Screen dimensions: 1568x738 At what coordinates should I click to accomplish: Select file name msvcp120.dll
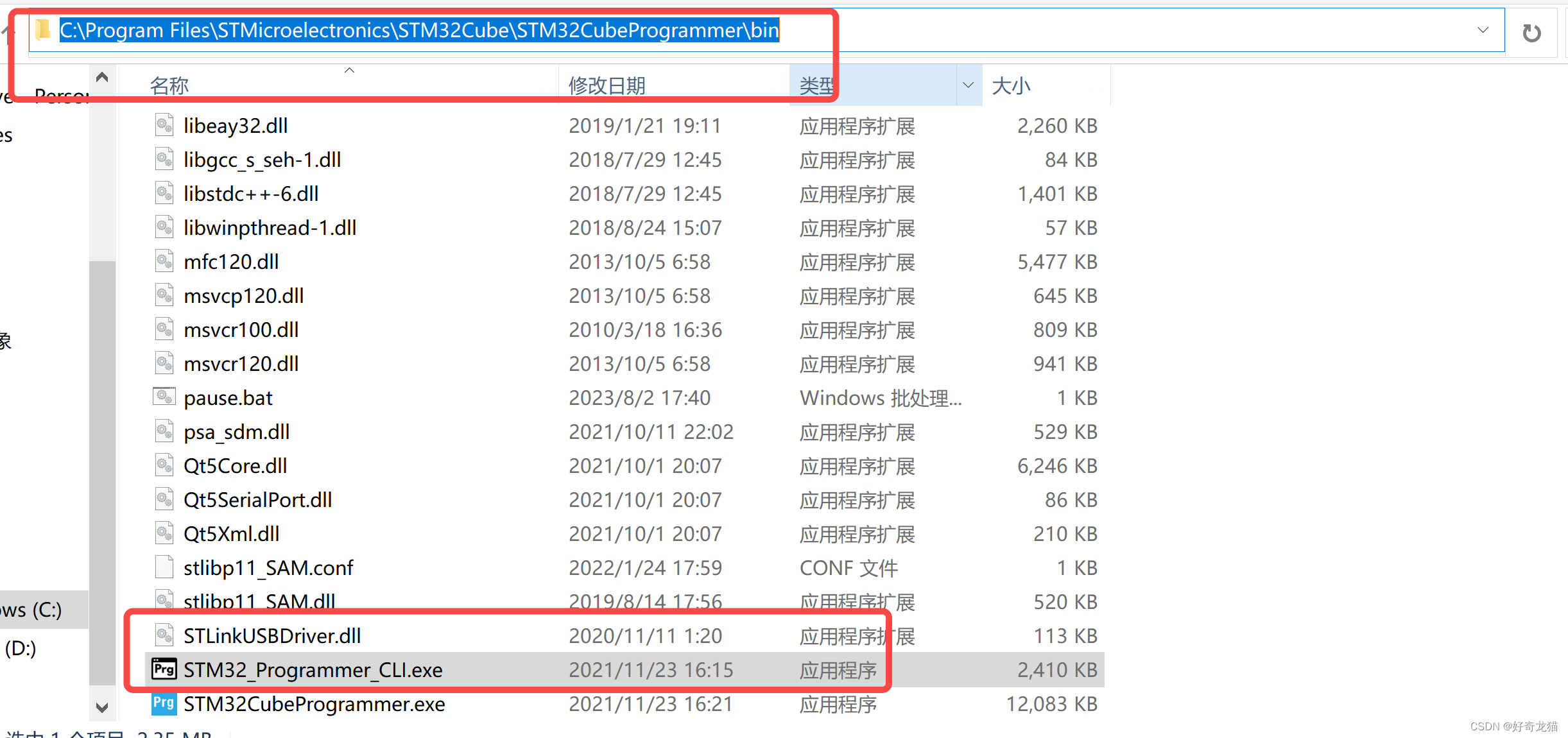[x=244, y=296]
